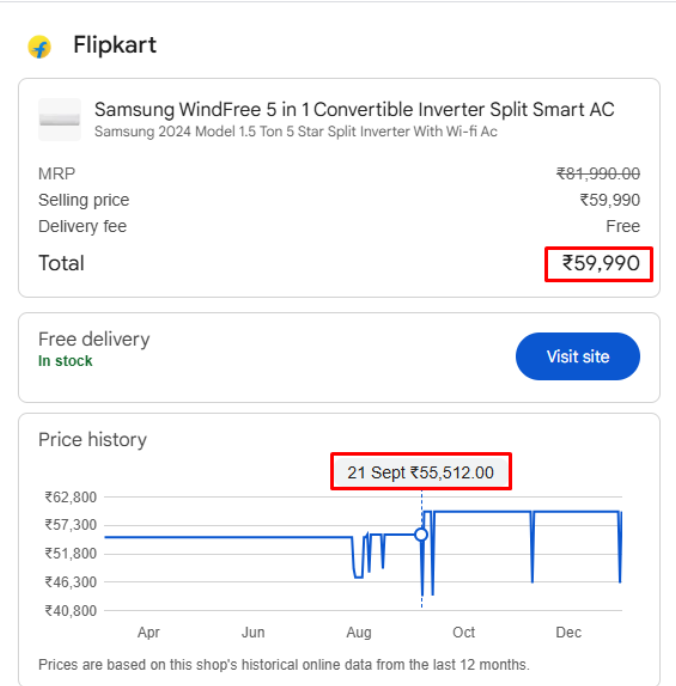Open the Samsung WindFree AC product title
The width and height of the screenshot is (676, 686).
pos(354,109)
